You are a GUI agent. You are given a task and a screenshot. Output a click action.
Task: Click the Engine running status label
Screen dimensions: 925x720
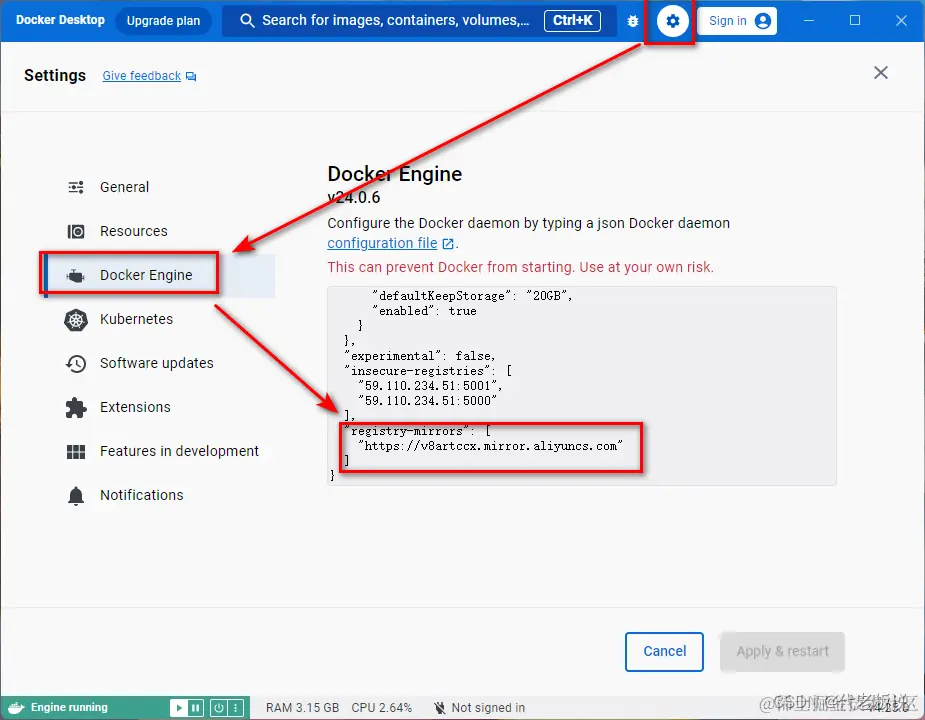click(69, 707)
